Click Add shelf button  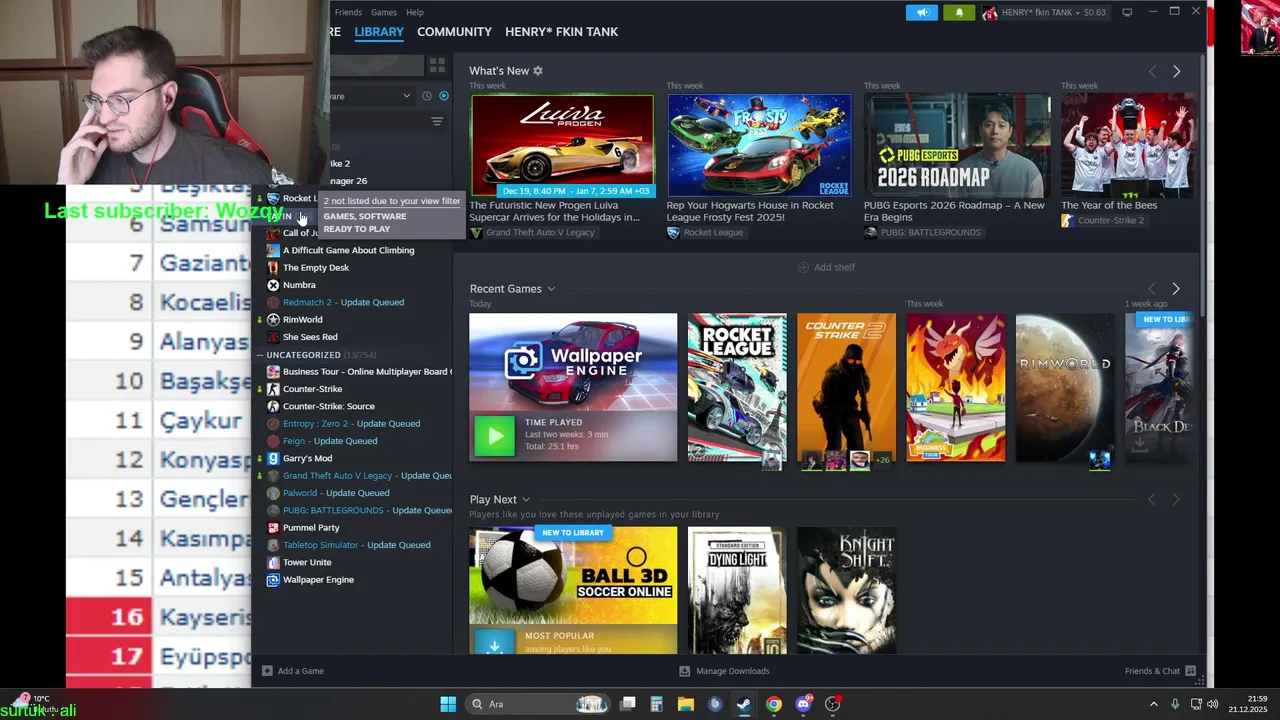click(x=826, y=267)
